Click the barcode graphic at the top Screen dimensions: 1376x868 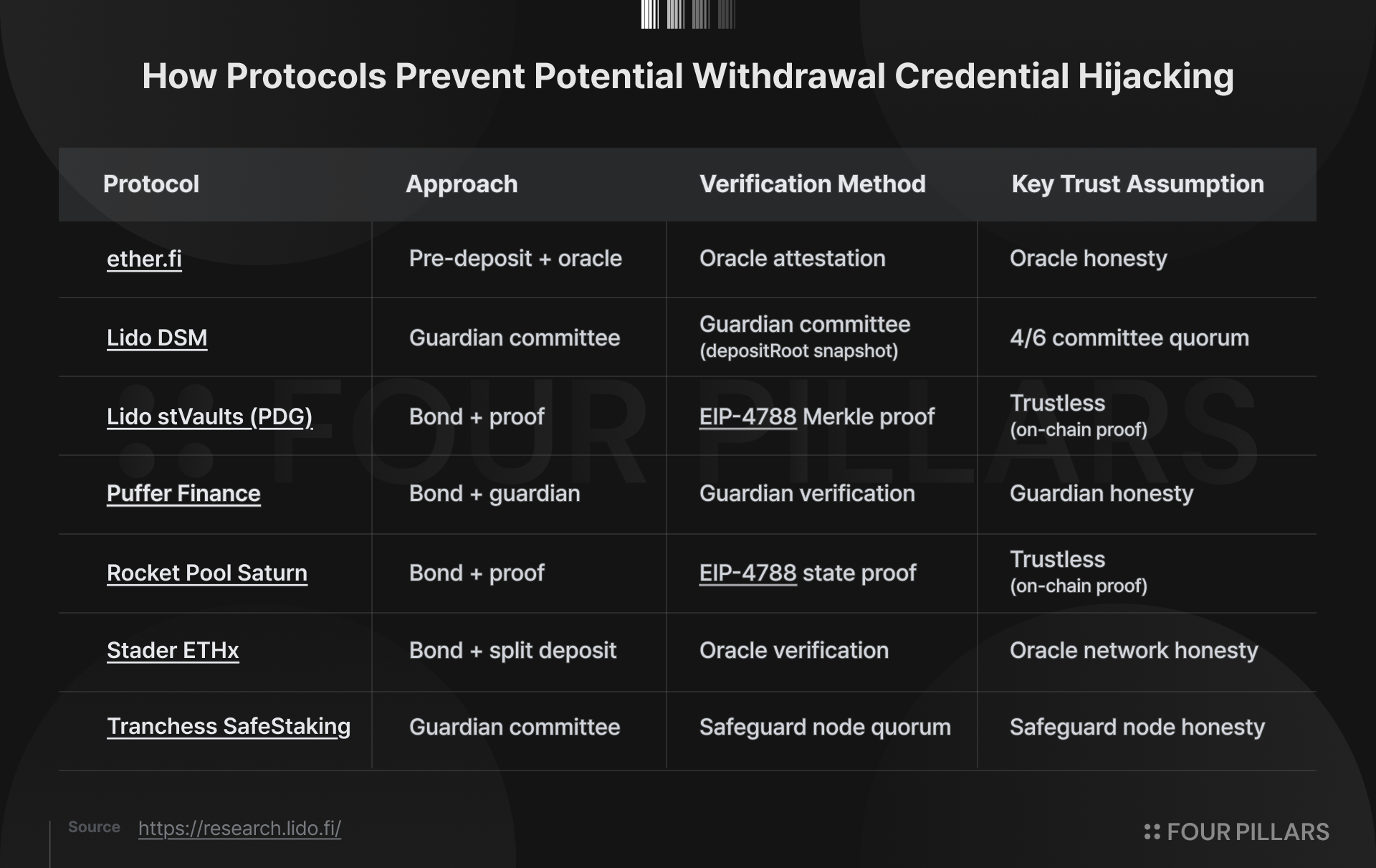click(x=688, y=14)
